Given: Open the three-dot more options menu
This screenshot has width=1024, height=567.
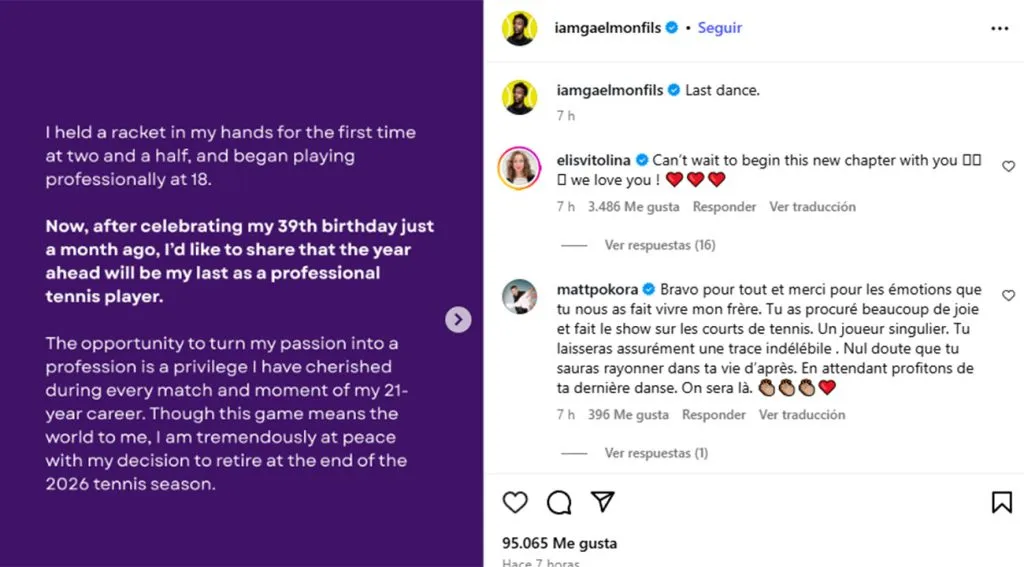Looking at the screenshot, I should pyautogui.click(x=1000, y=28).
